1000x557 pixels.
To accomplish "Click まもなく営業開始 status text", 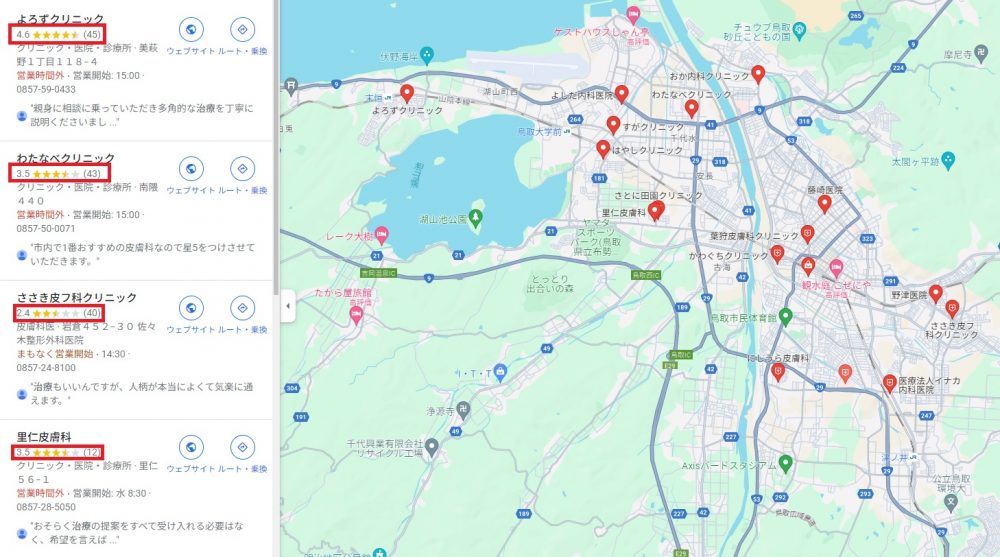I will (55, 353).
